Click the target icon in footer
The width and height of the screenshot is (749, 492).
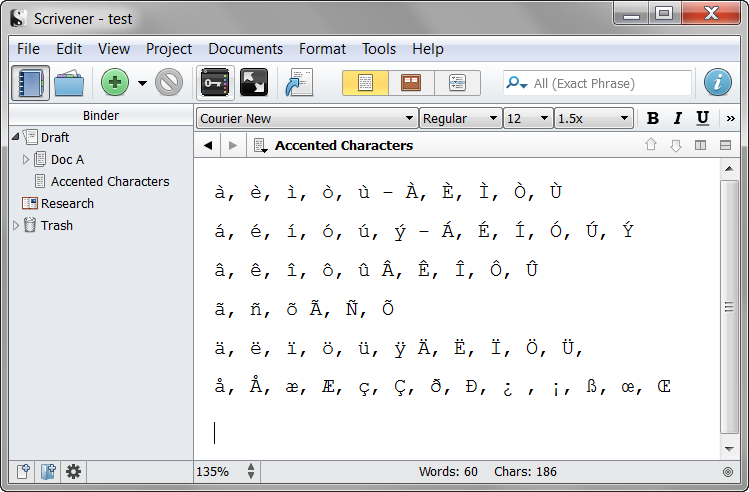(728, 472)
